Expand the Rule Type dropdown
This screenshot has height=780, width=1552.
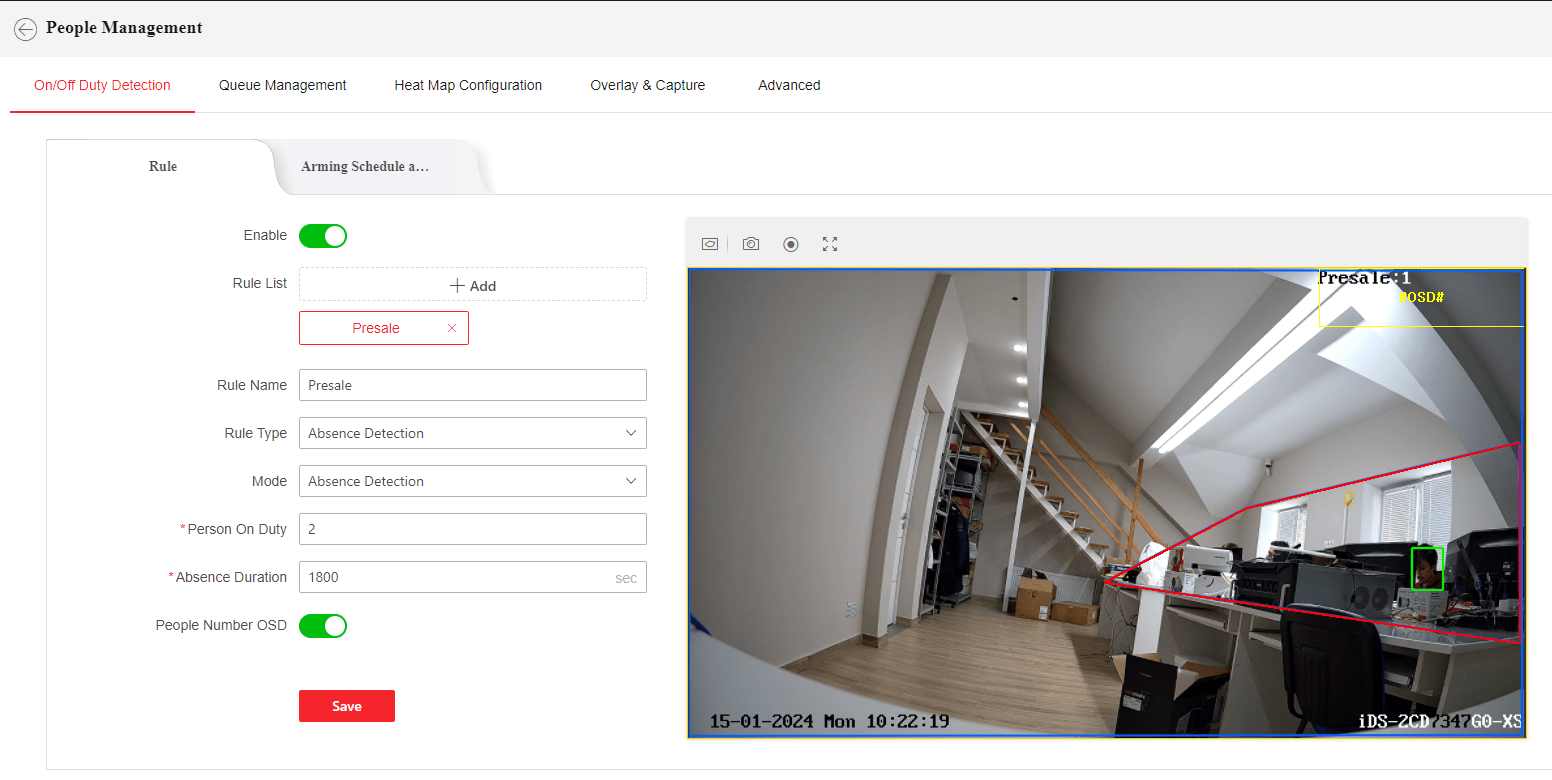[473, 433]
